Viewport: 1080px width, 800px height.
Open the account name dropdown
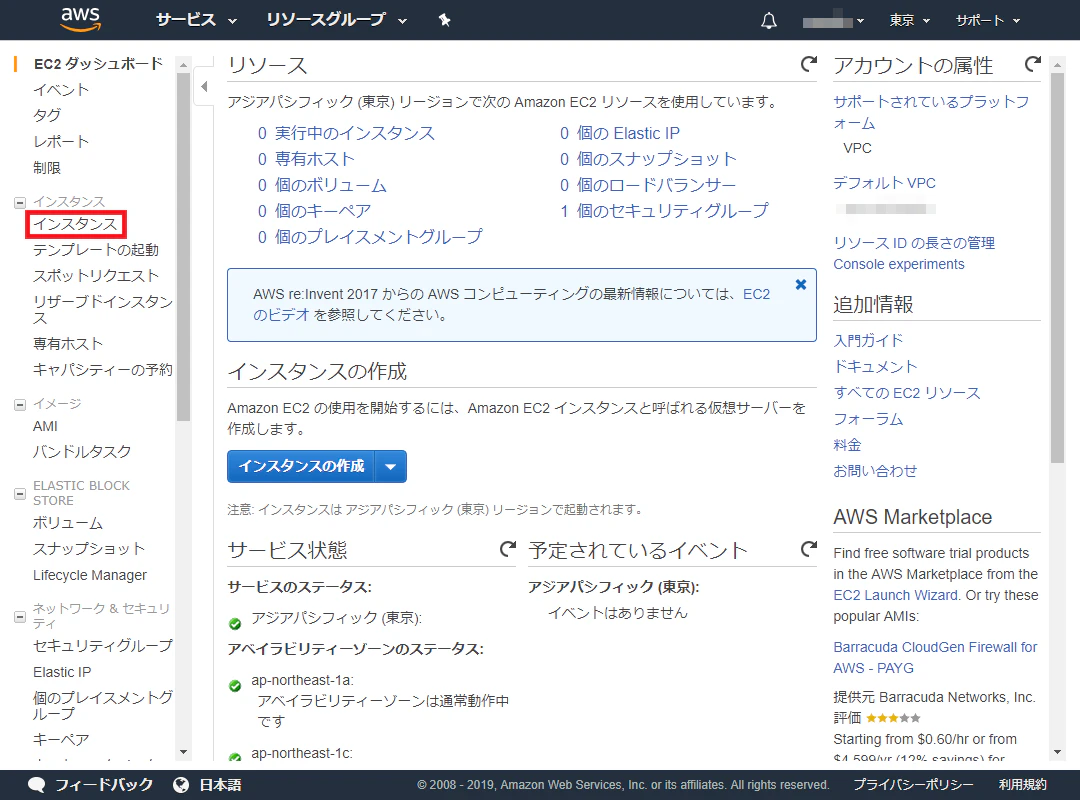833,21
